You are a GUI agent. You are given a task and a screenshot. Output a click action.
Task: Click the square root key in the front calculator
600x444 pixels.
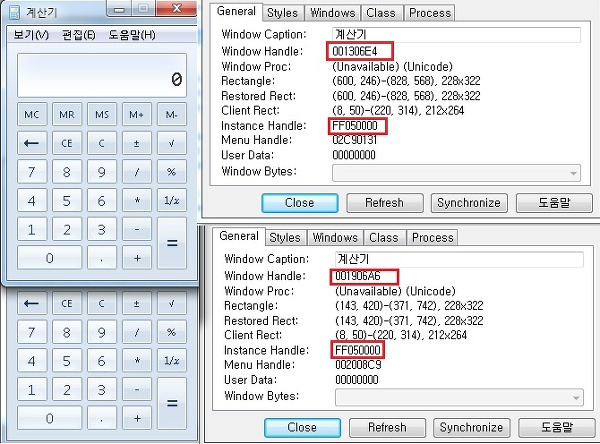pyautogui.click(x=171, y=143)
